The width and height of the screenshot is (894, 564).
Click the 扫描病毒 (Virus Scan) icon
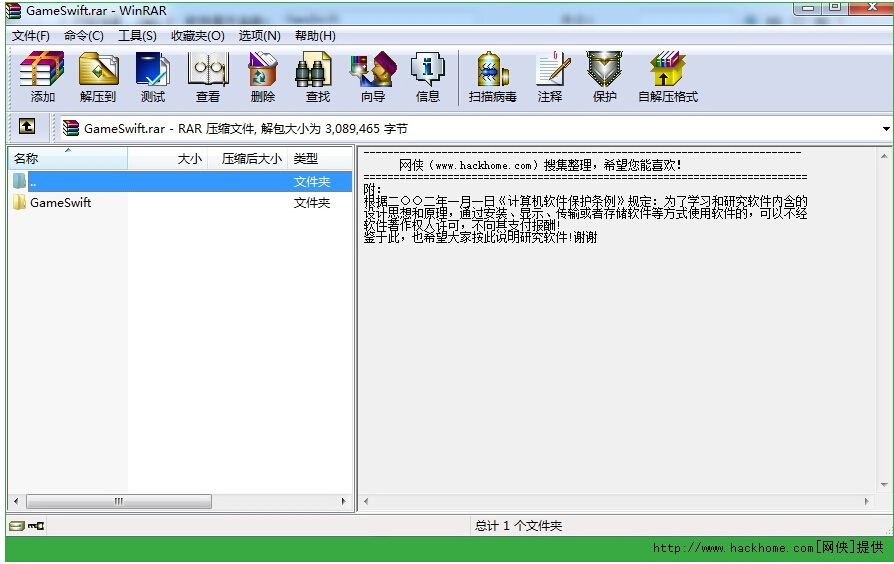coord(493,70)
